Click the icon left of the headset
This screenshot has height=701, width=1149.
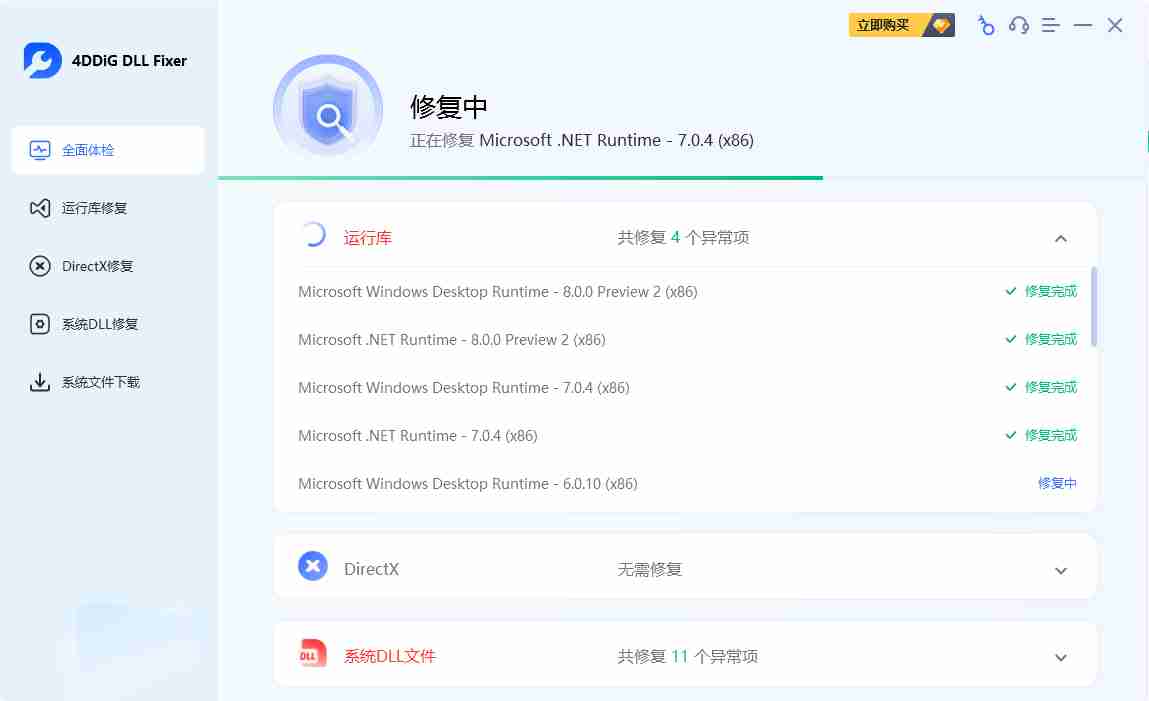click(986, 26)
